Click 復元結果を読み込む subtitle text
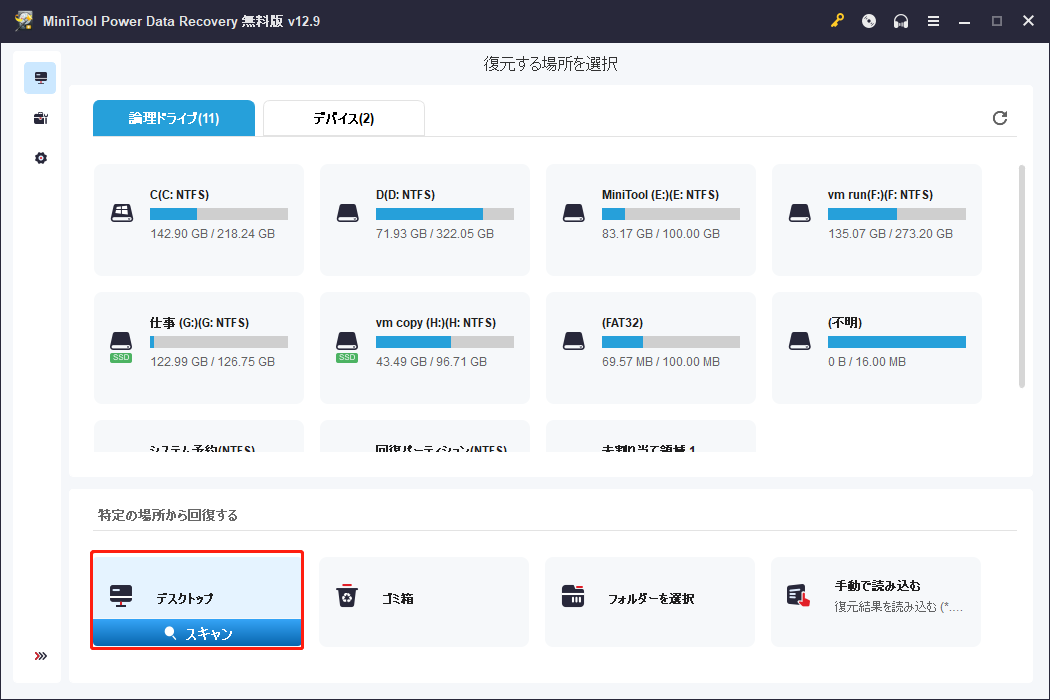 click(899, 607)
